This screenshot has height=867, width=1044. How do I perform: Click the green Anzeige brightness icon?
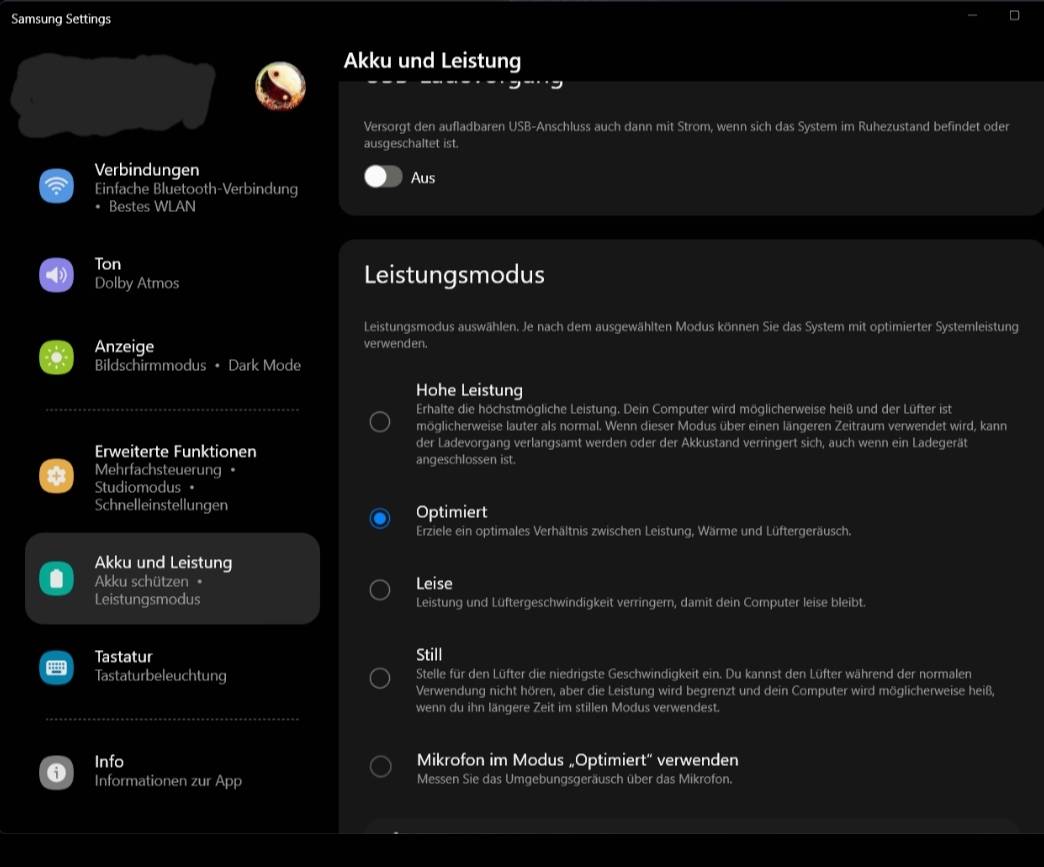(56, 356)
